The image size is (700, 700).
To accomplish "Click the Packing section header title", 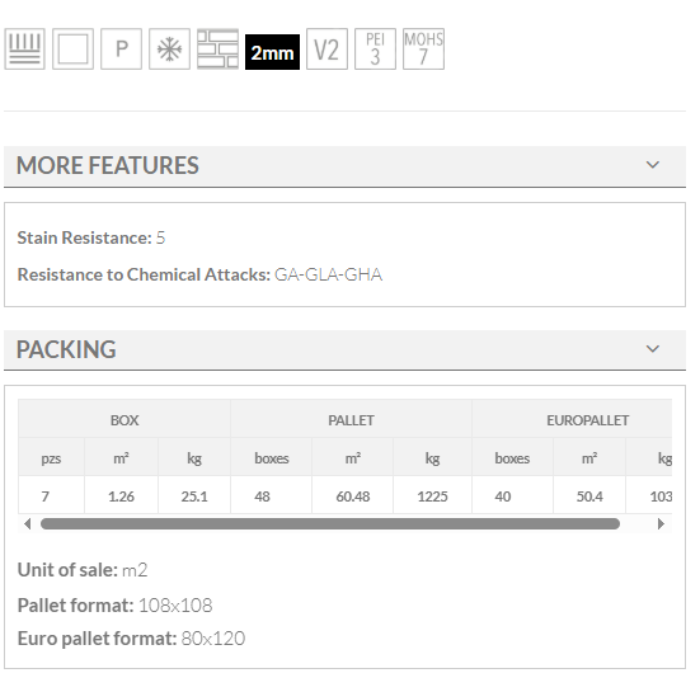I will pyautogui.click(x=66, y=350).
